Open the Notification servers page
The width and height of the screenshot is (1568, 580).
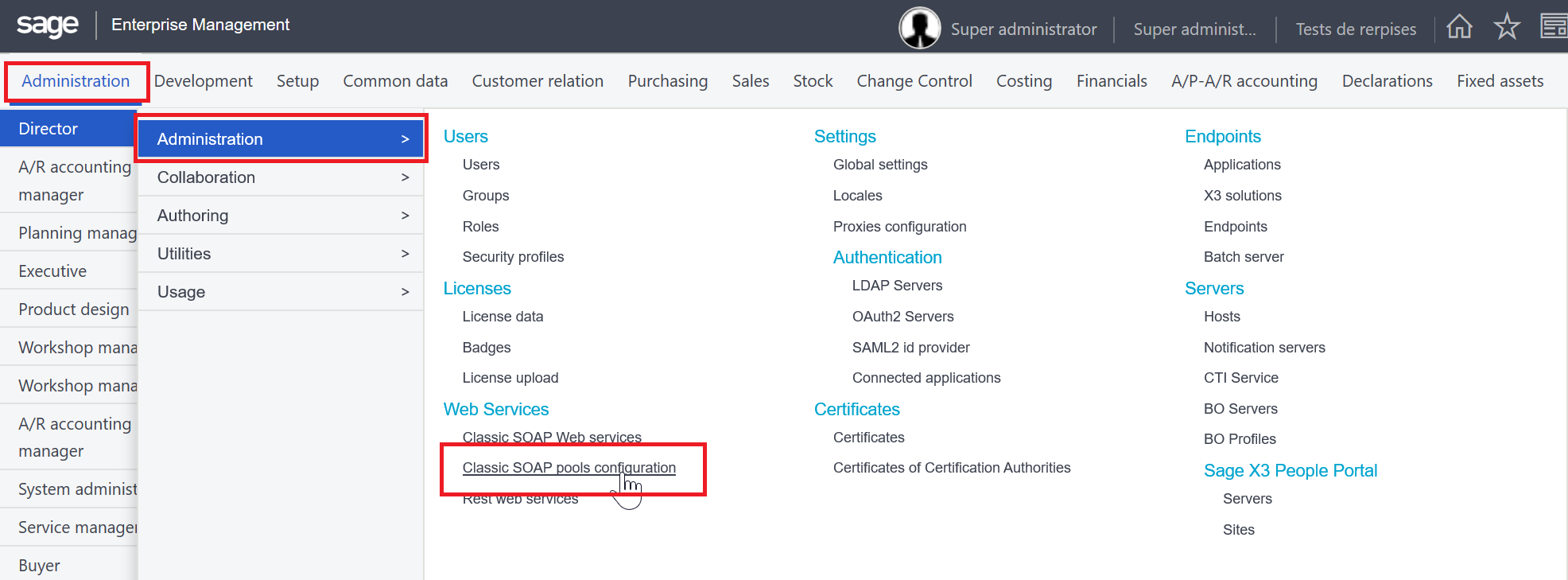click(x=1263, y=348)
